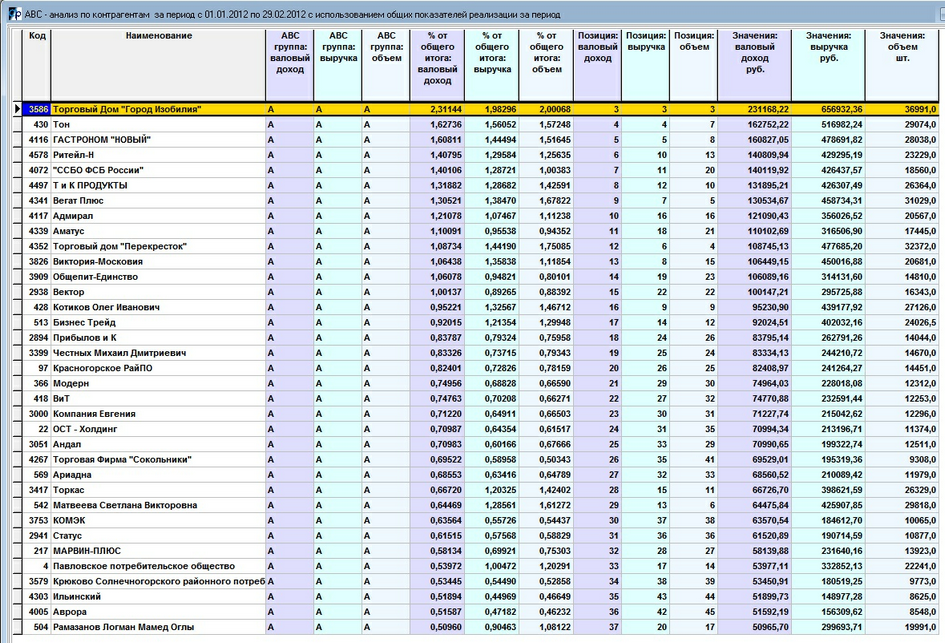
Task: Select the row "МАРВИН-ПЛЮС"
Action: coord(480,551)
